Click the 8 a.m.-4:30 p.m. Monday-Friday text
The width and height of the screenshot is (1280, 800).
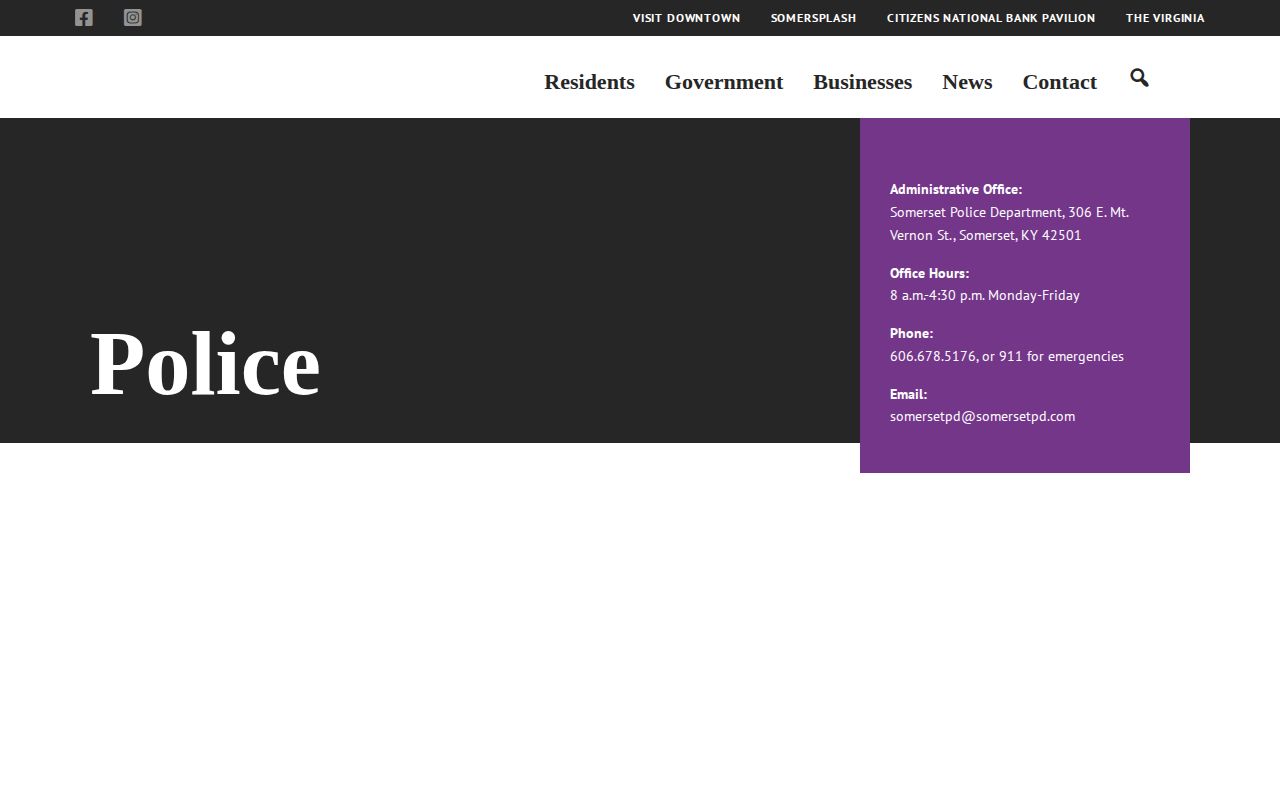tap(985, 295)
